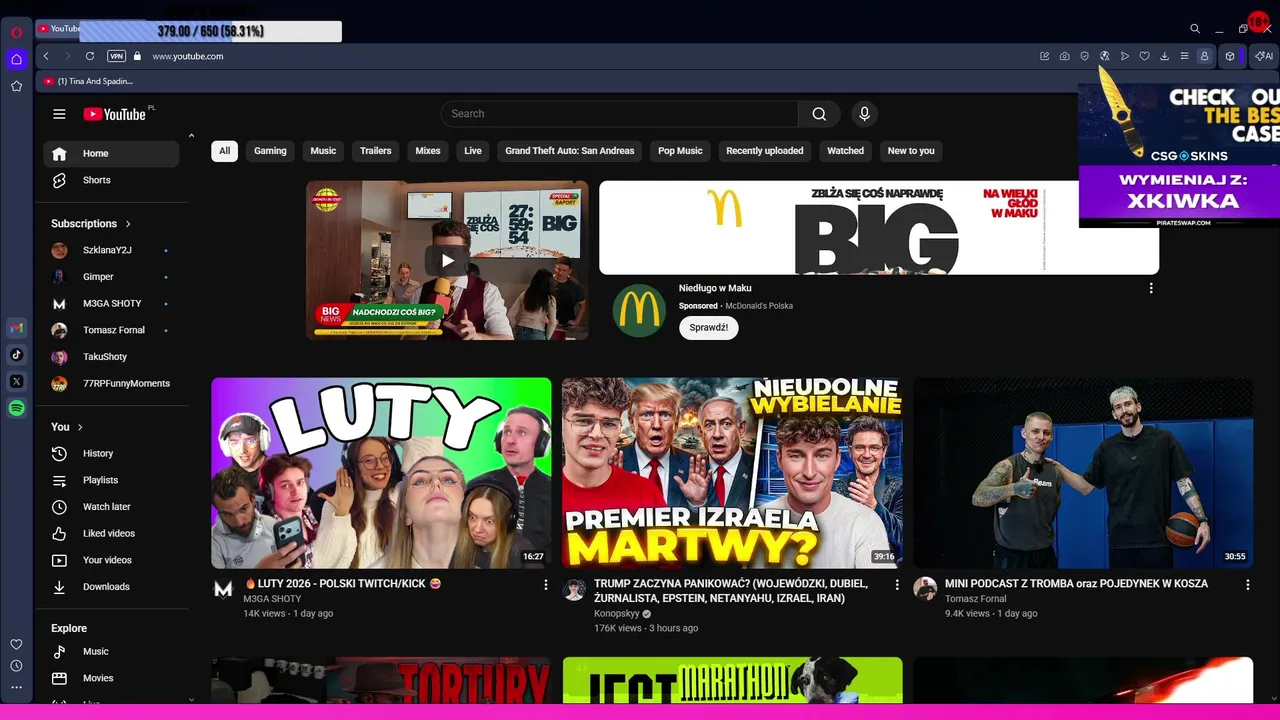Reload the YouTube page
Viewport: 1280px width, 720px height.
(x=90, y=56)
